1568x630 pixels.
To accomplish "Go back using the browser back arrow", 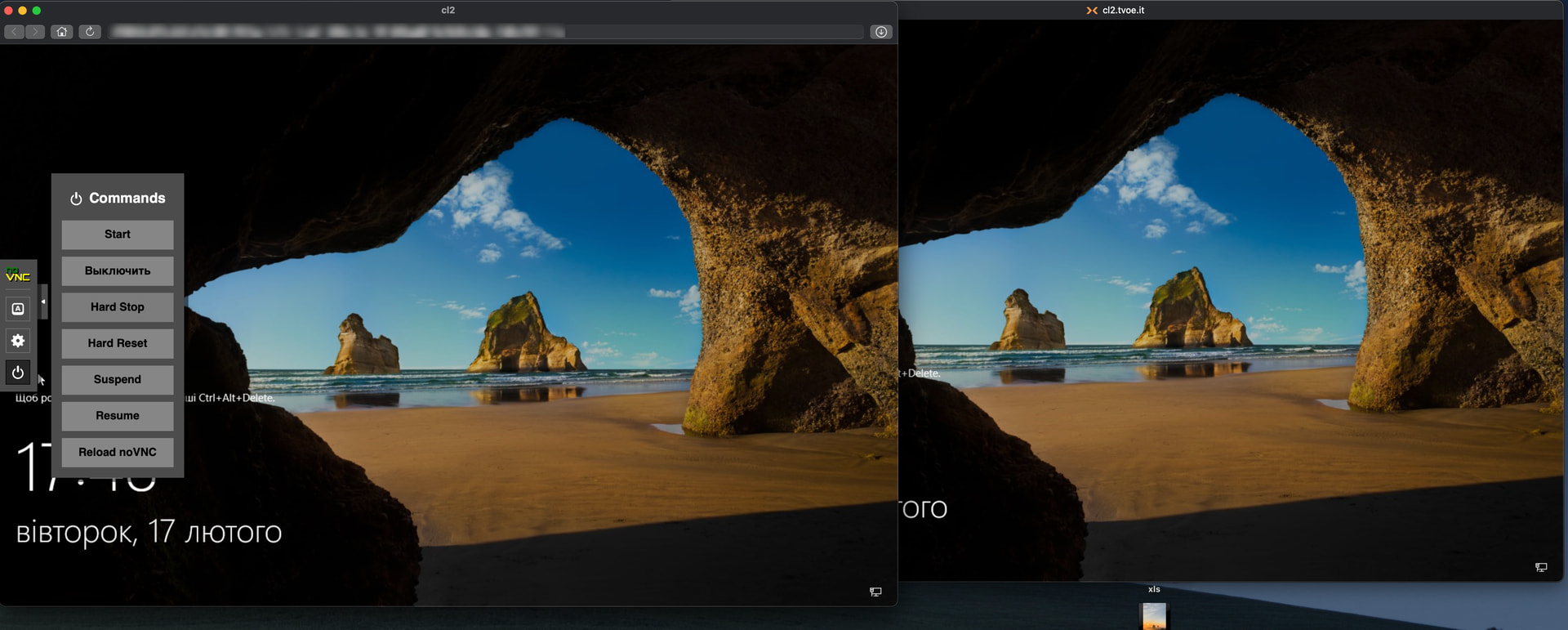I will click(15, 32).
